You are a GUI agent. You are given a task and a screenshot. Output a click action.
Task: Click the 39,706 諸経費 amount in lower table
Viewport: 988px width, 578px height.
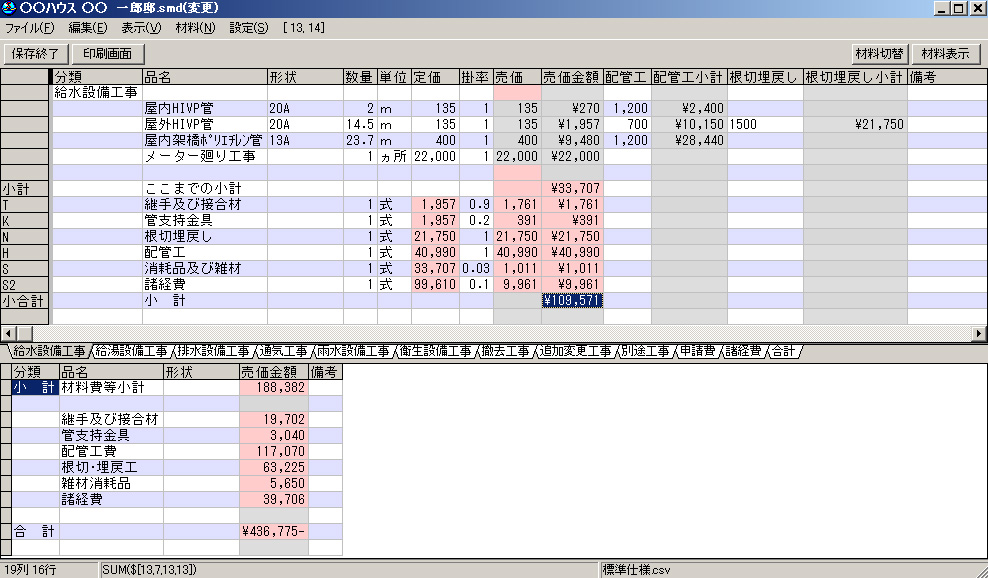coord(273,499)
